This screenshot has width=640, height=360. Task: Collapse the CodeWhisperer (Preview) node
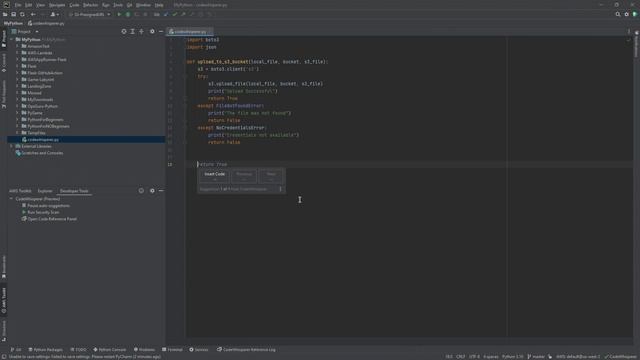tap(11, 199)
